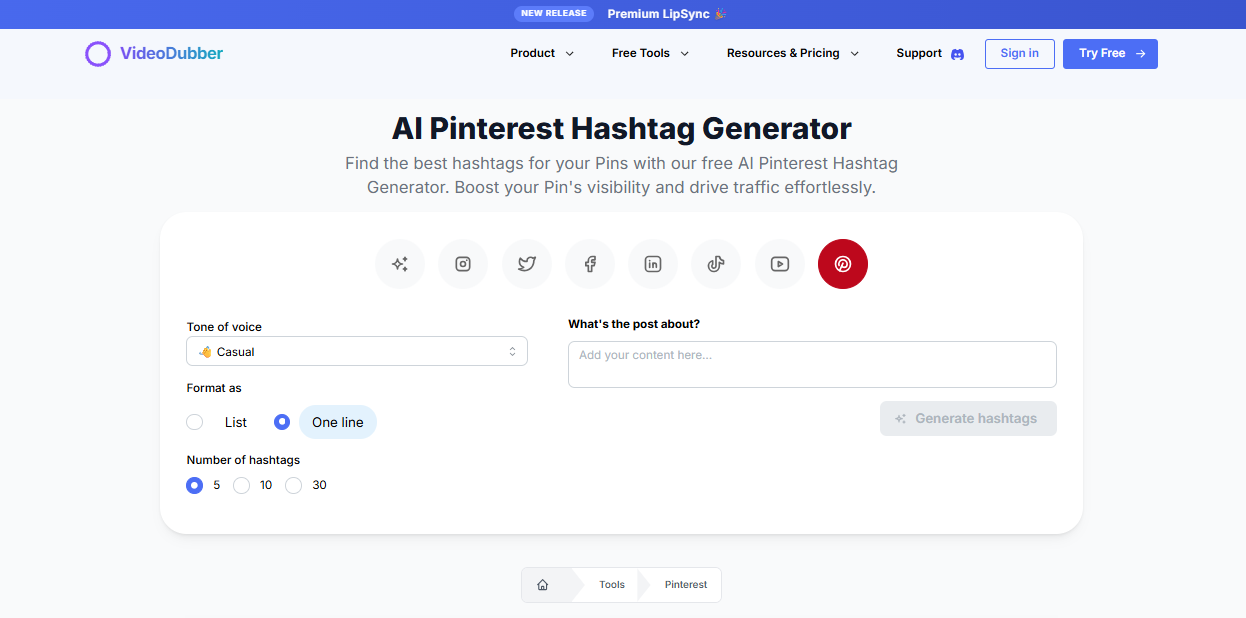Focus the 'Add your content here' text box
The height and width of the screenshot is (618, 1246).
(812, 364)
